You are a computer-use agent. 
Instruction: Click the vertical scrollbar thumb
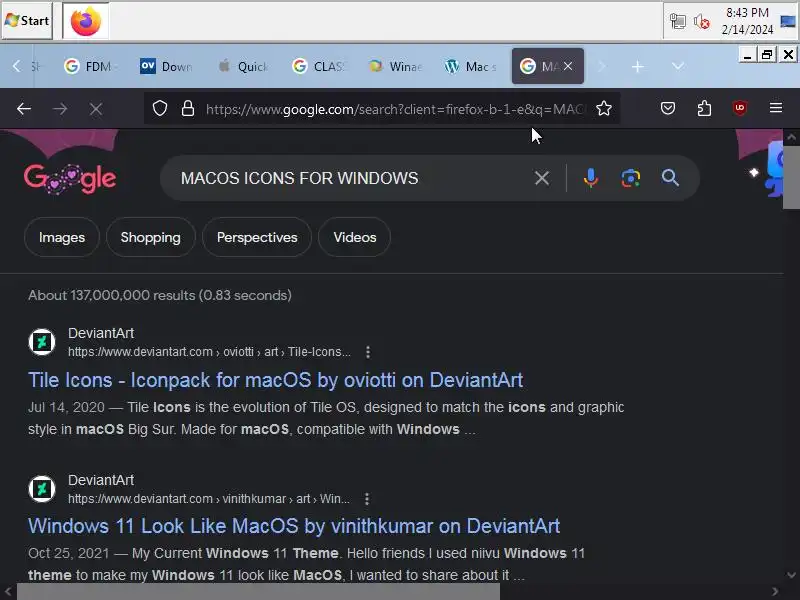791,178
